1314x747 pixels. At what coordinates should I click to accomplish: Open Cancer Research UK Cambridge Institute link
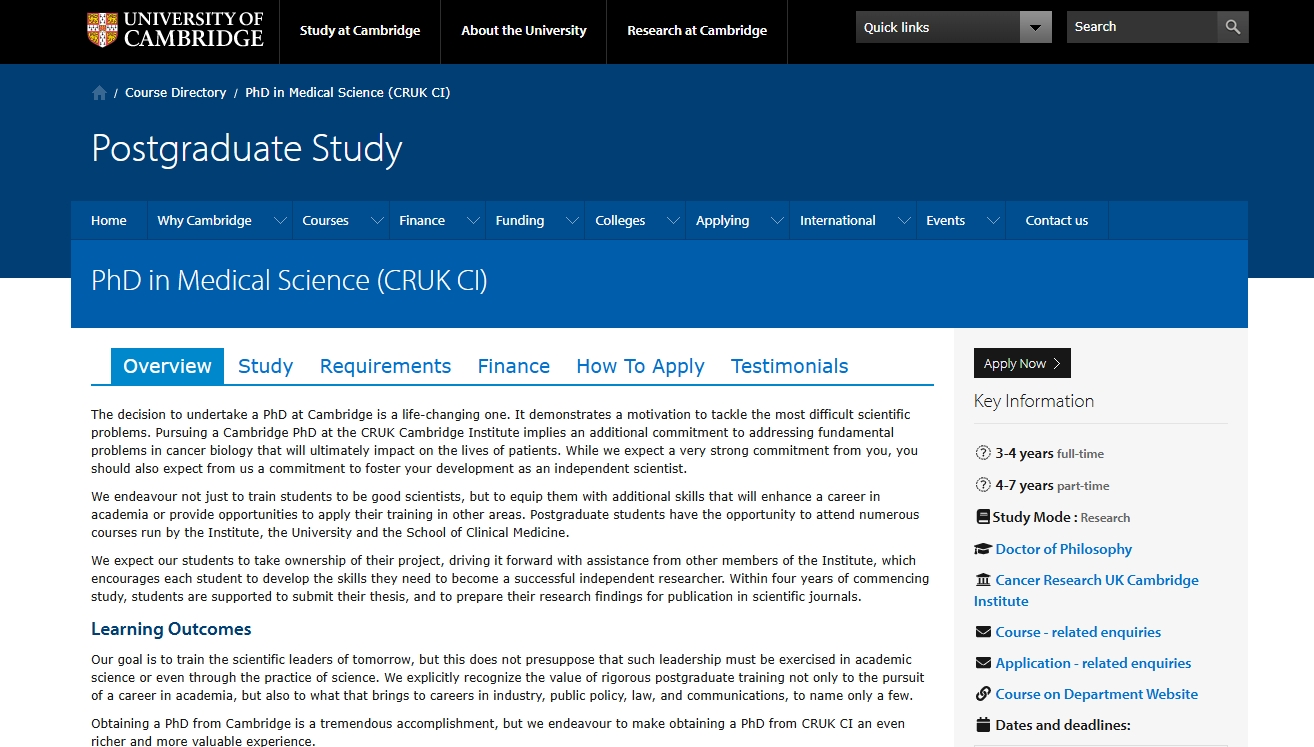[1086, 591]
